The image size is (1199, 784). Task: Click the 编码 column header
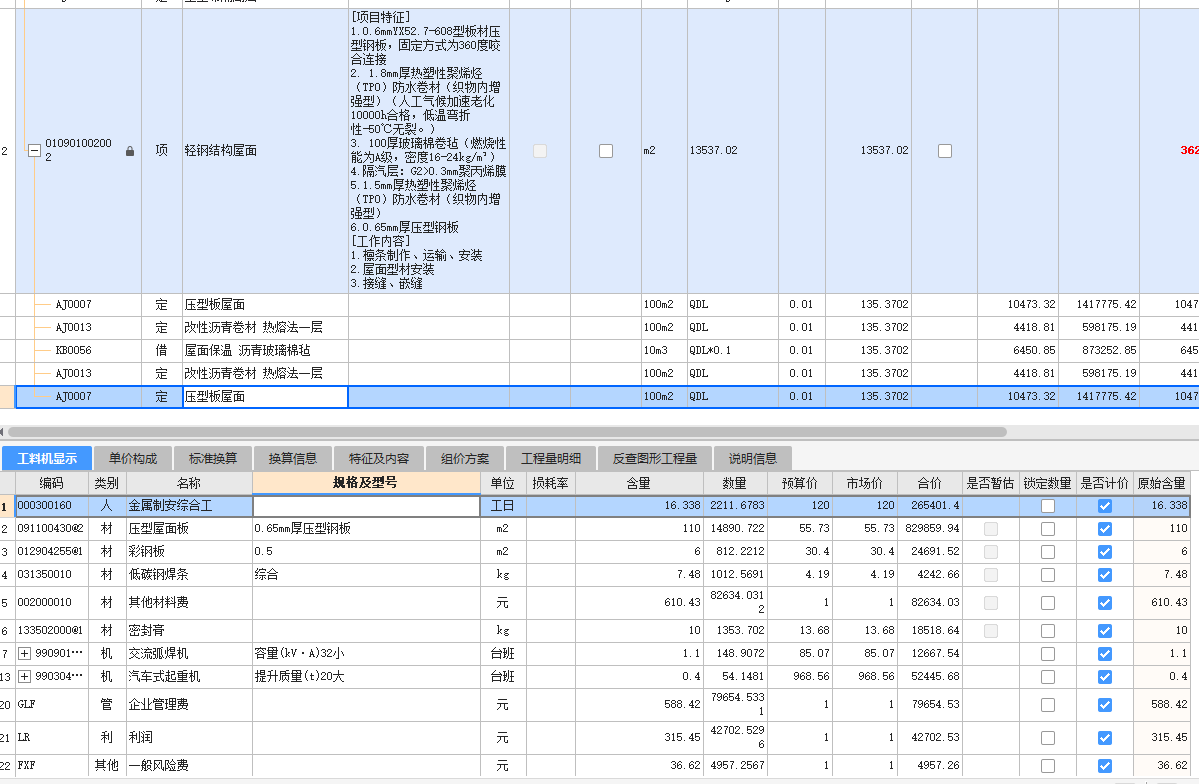[x=52, y=483]
